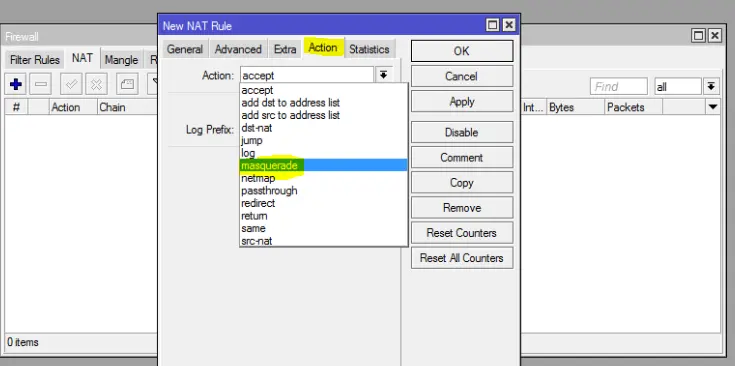Click the checkmark enable rule icon
Image resolution: width=735 pixels, height=366 pixels.
(x=71, y=84)
